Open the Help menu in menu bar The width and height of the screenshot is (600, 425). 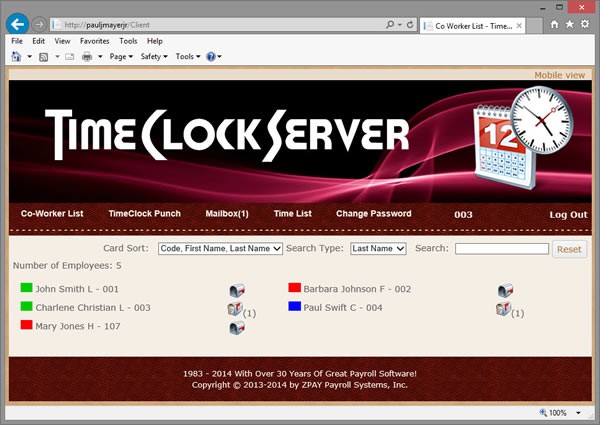pyautogui.click(x=155, y=41)
